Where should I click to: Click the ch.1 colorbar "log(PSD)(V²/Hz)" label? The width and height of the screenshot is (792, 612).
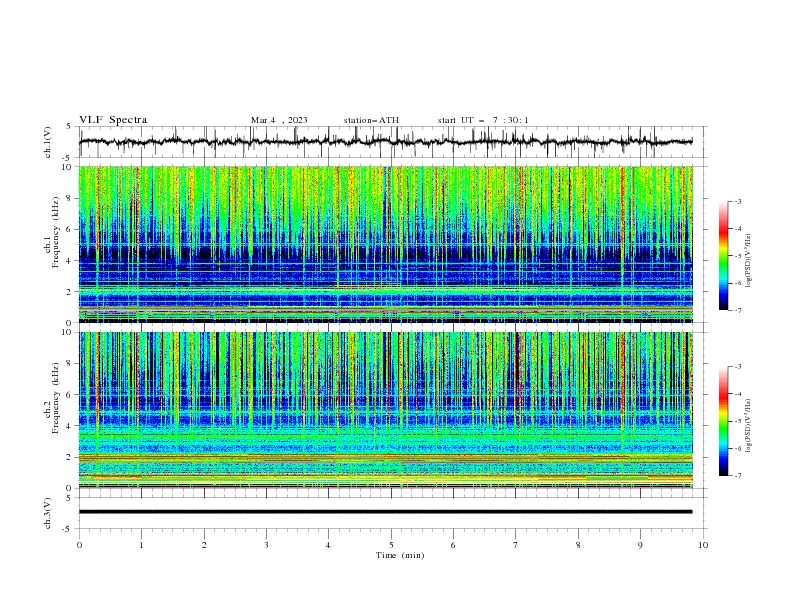[749, 261]
